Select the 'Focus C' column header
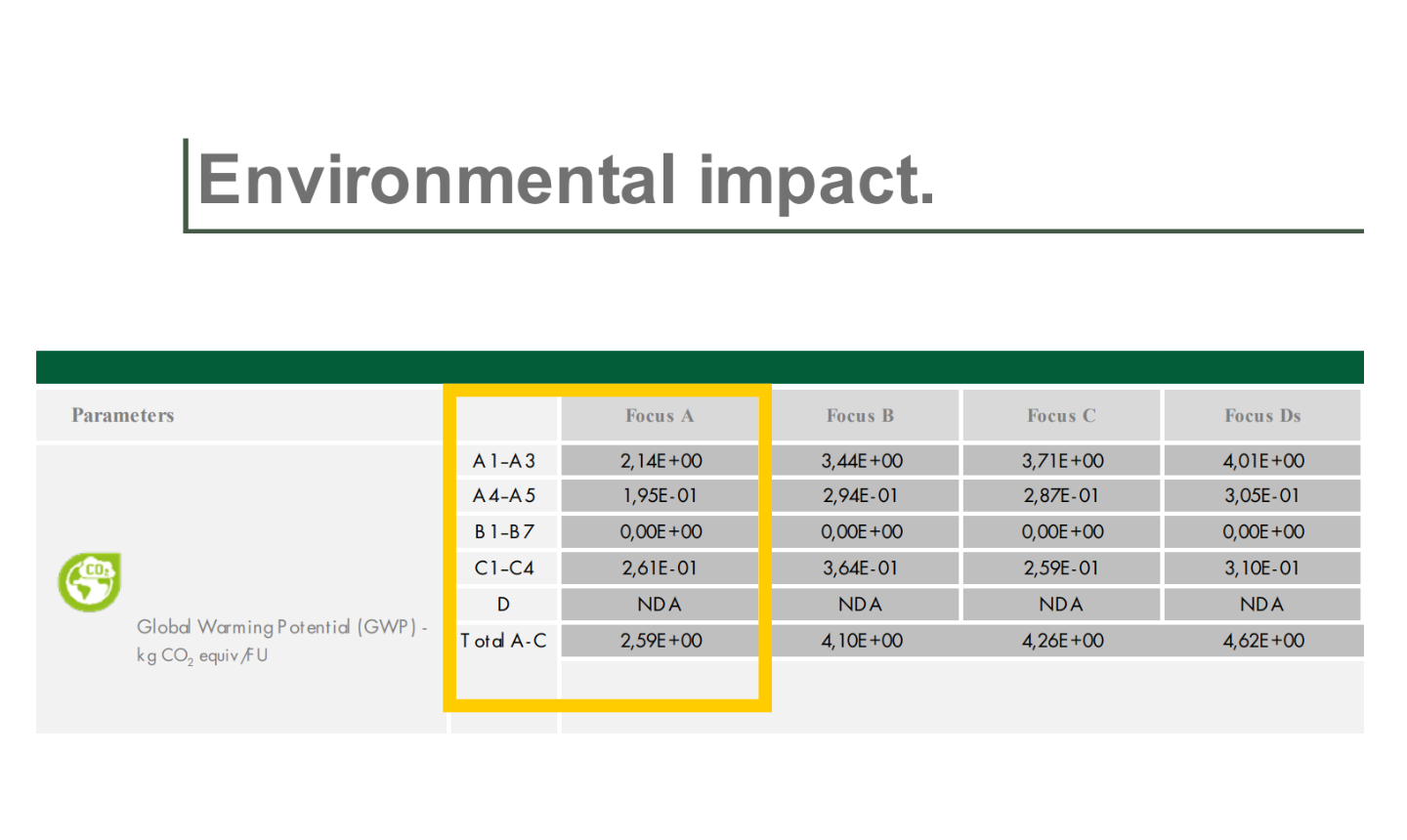 (1062, 416)
